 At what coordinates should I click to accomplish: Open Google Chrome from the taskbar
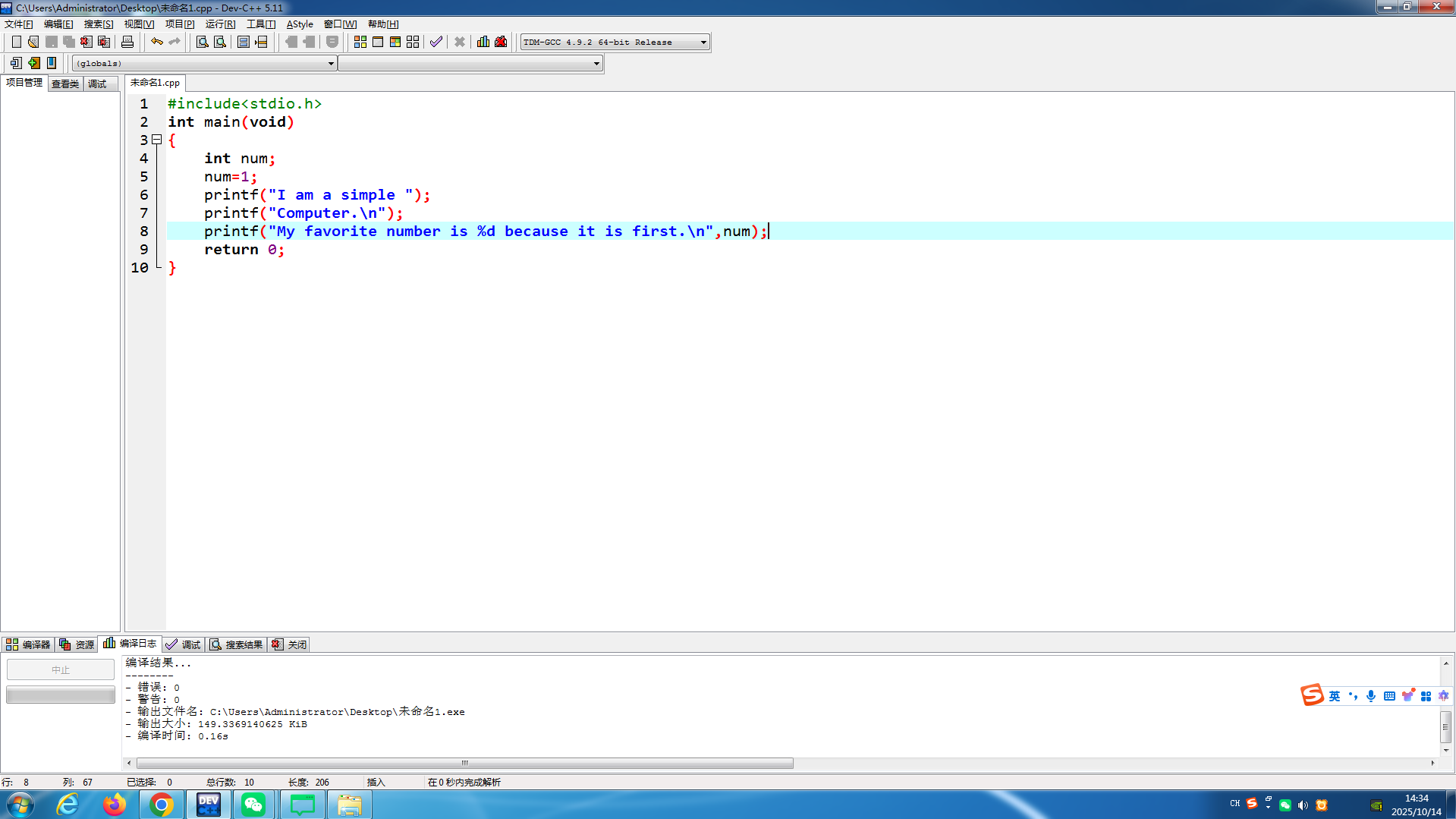pyautogui.click(x=161, y=805)
